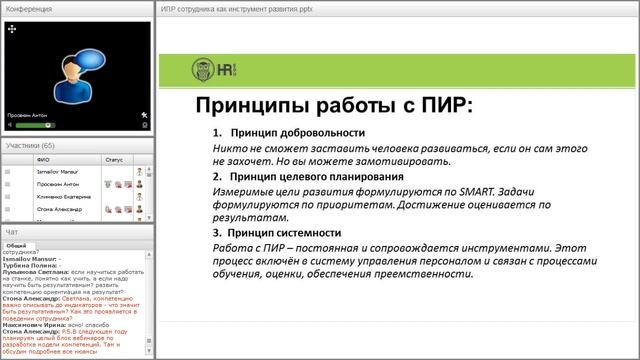
Task: Click heading Принцип системности
Action: point(284,233)
